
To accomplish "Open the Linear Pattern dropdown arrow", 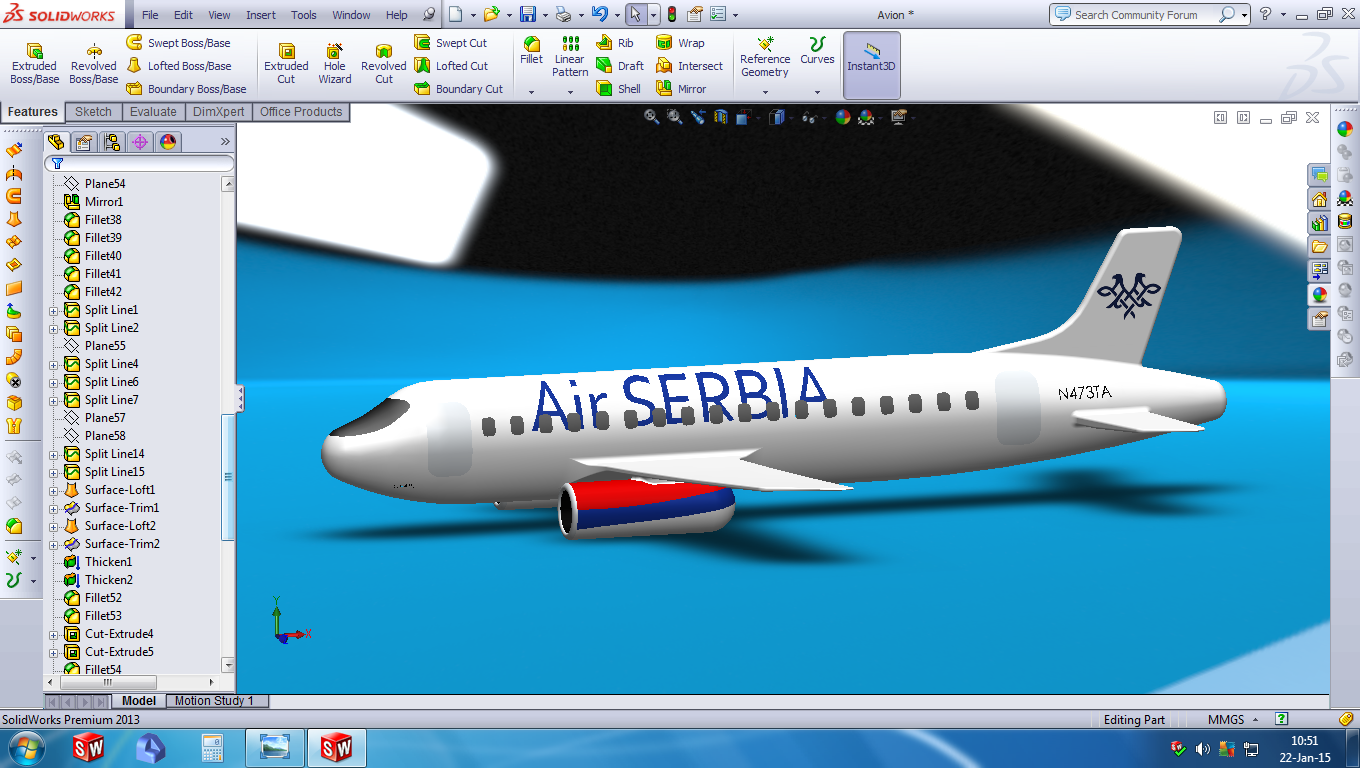I will 570,92.
